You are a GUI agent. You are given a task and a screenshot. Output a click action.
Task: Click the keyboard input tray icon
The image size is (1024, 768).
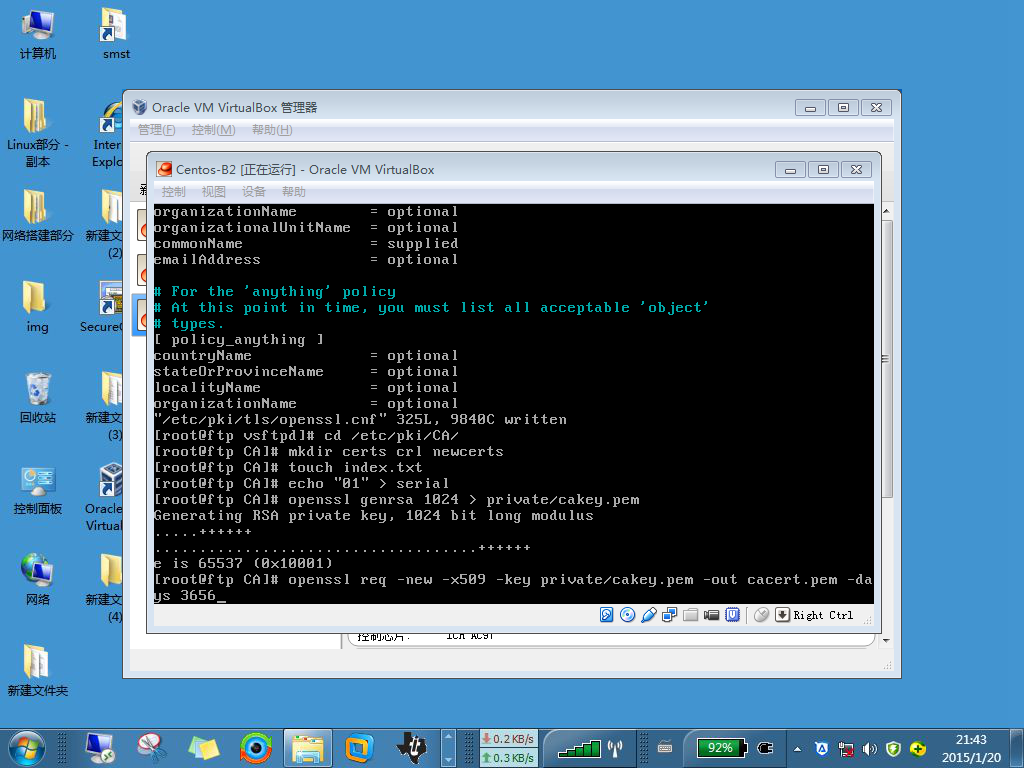point(665,747)
